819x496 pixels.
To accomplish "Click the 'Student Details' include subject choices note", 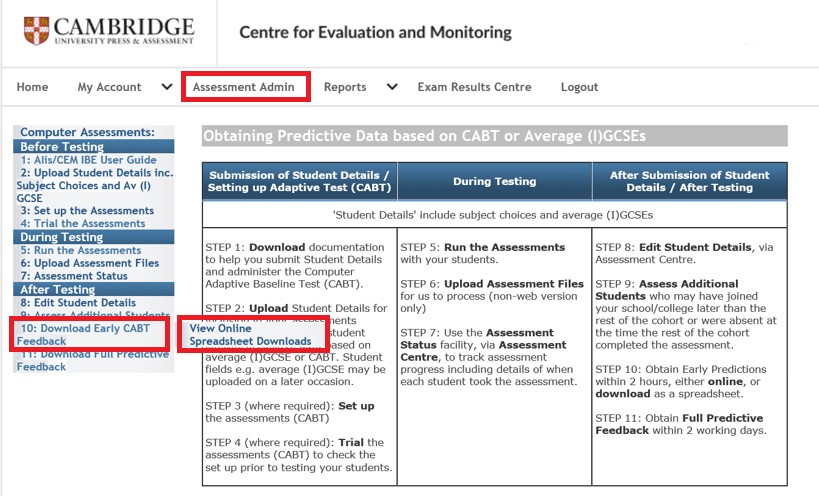I will click(493, 215).
